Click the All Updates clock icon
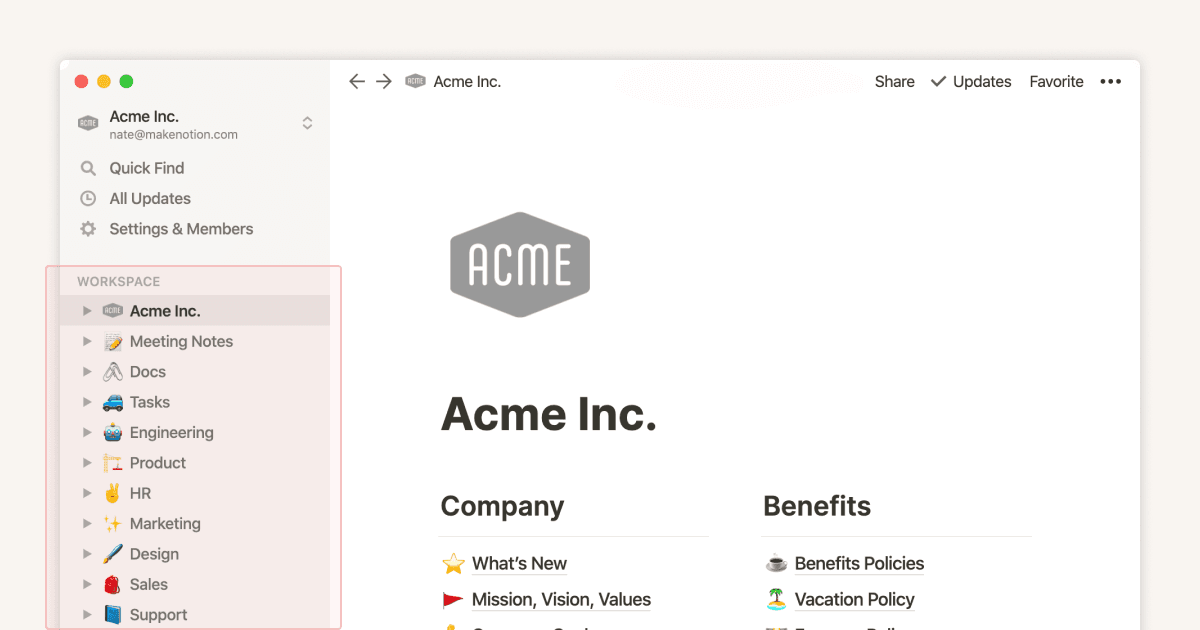The height and width of the screenshot is (630, 1200). 89,198
